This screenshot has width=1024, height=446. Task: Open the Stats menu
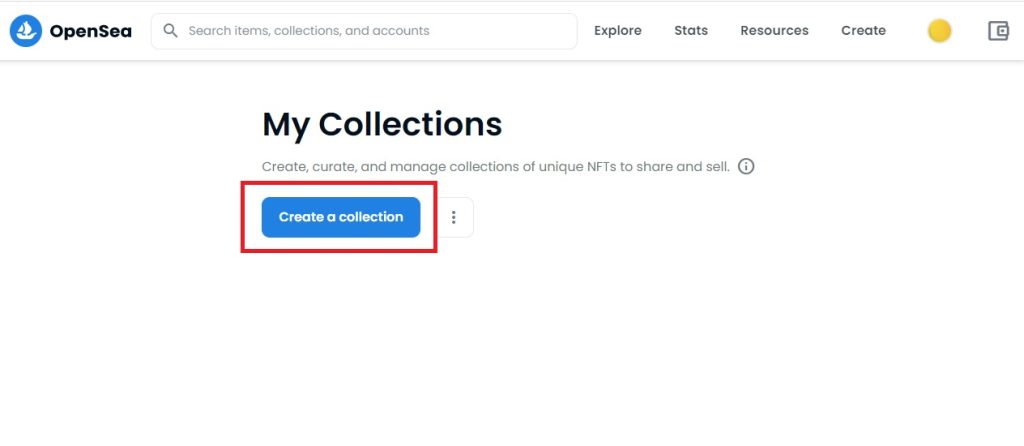[x=691, y=31]
